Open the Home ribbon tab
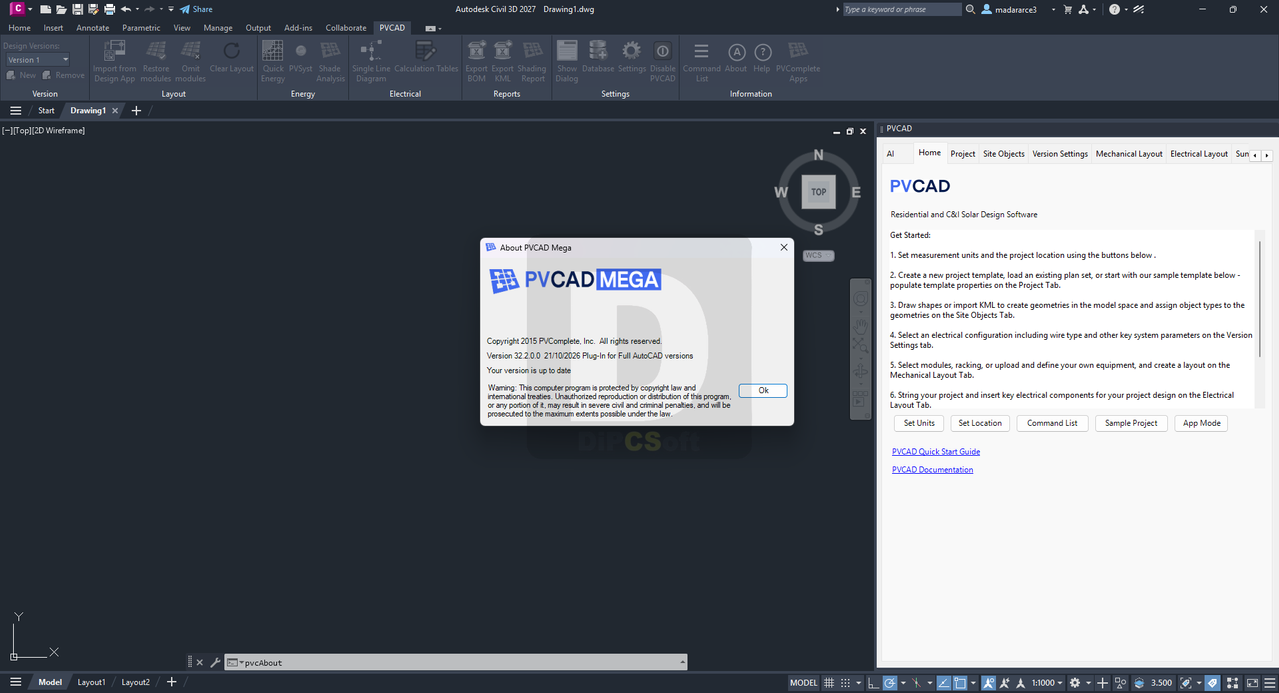The image size is (1279, 693). (x=19, y=28)
